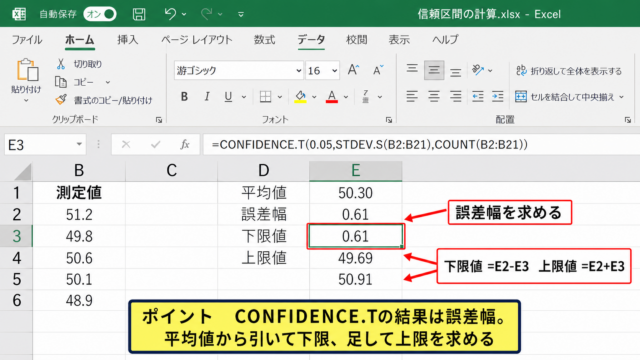Click formula bar confirm checkmark icon
Screen dimensions: 640x360
tap(155, 144)
